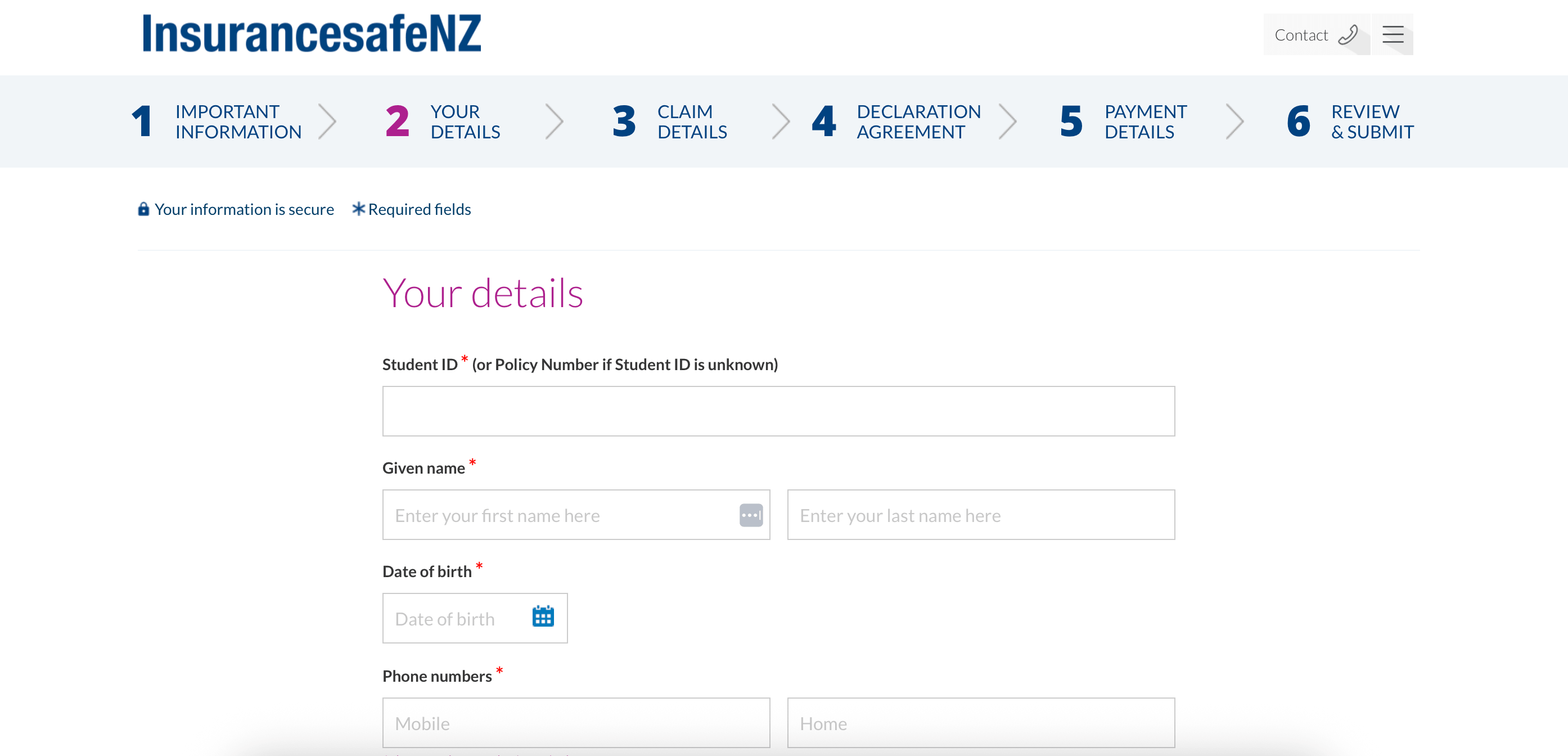Go to step 6 Review & Submit
Image resolution: width=1568 pixels, height=756 pixels.
pyautogui.click(x=1350, y=121)
